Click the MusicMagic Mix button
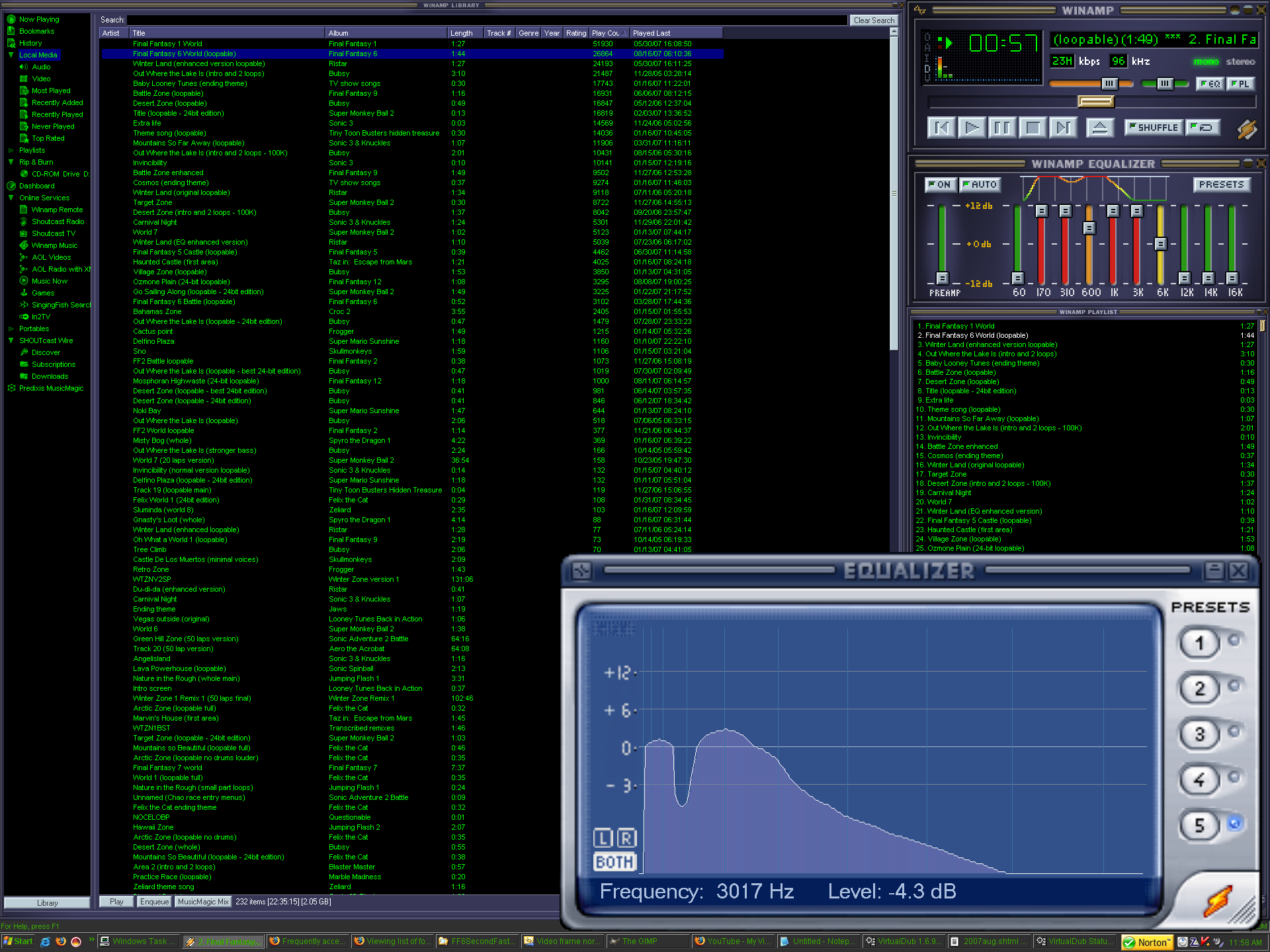Viewport: 1270px width, 952px height. [203, 902]
